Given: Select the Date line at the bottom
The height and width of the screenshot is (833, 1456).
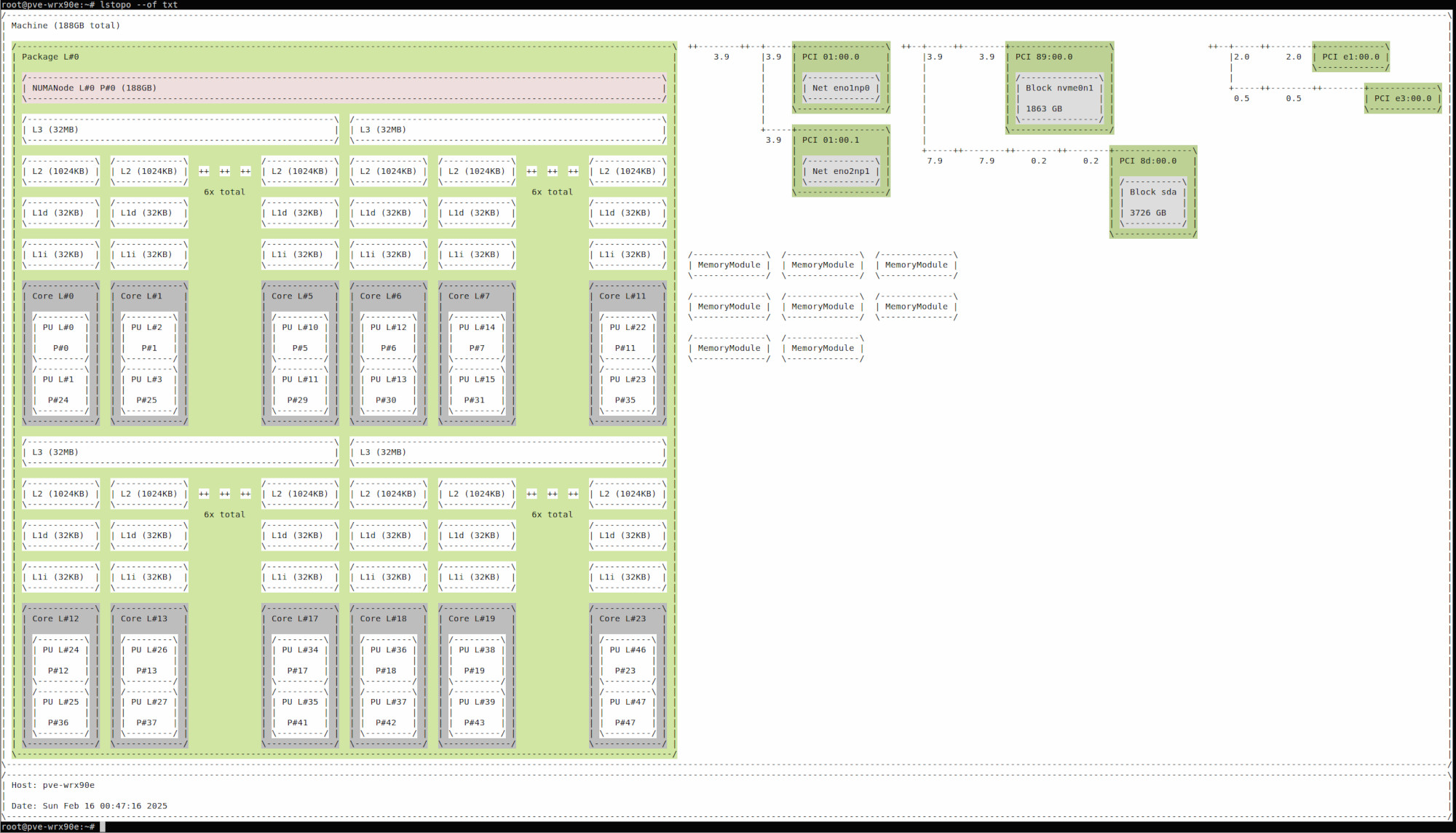Looking at the screenshot, I should click(x=89, y=806).
